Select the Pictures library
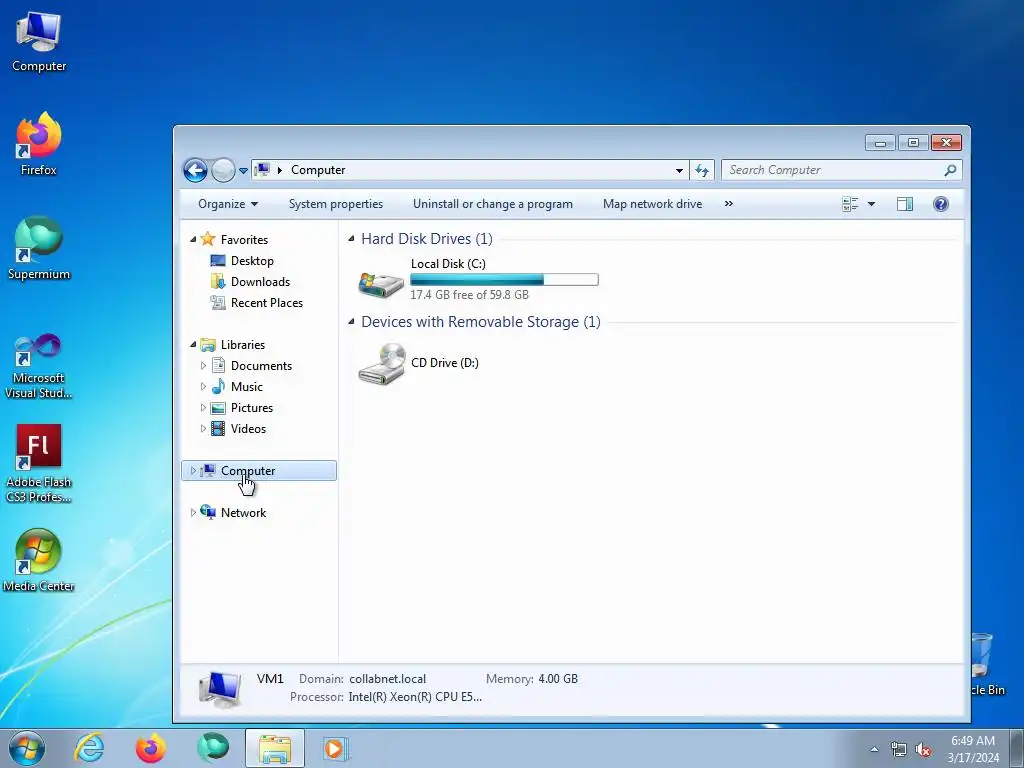1024x768 pixels. pos(251,408)
